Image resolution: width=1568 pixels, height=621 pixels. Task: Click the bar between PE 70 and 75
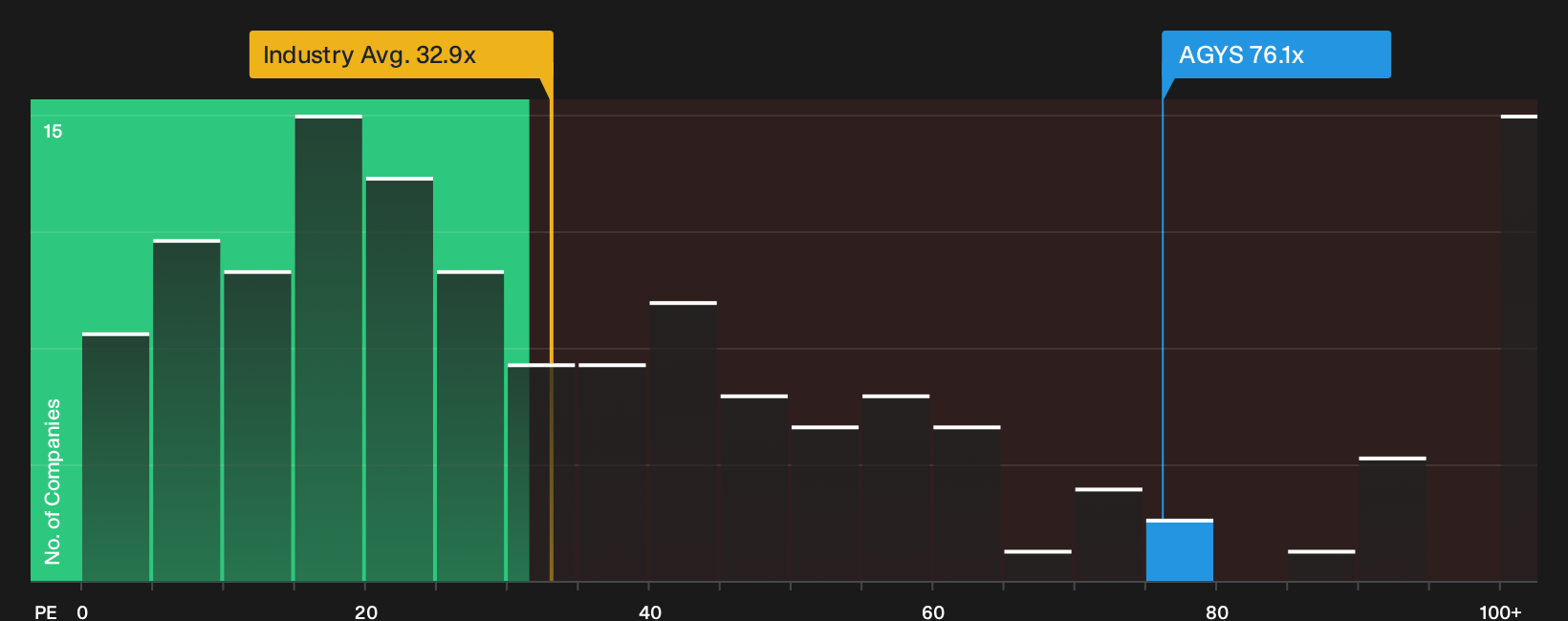click(1108, 534)
